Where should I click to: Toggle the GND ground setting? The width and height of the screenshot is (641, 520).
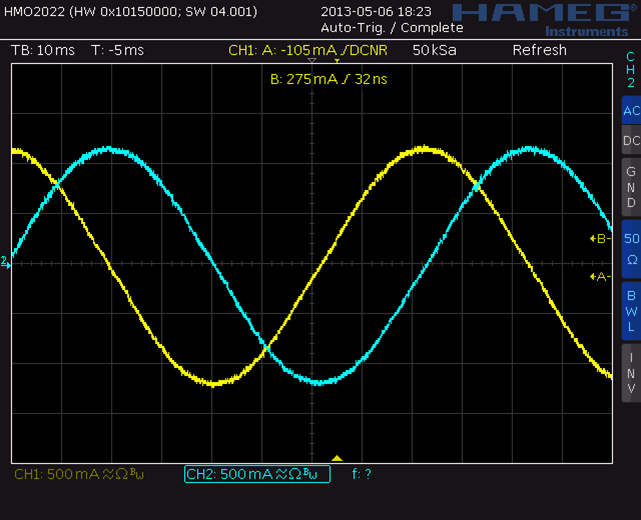point(630,187)
